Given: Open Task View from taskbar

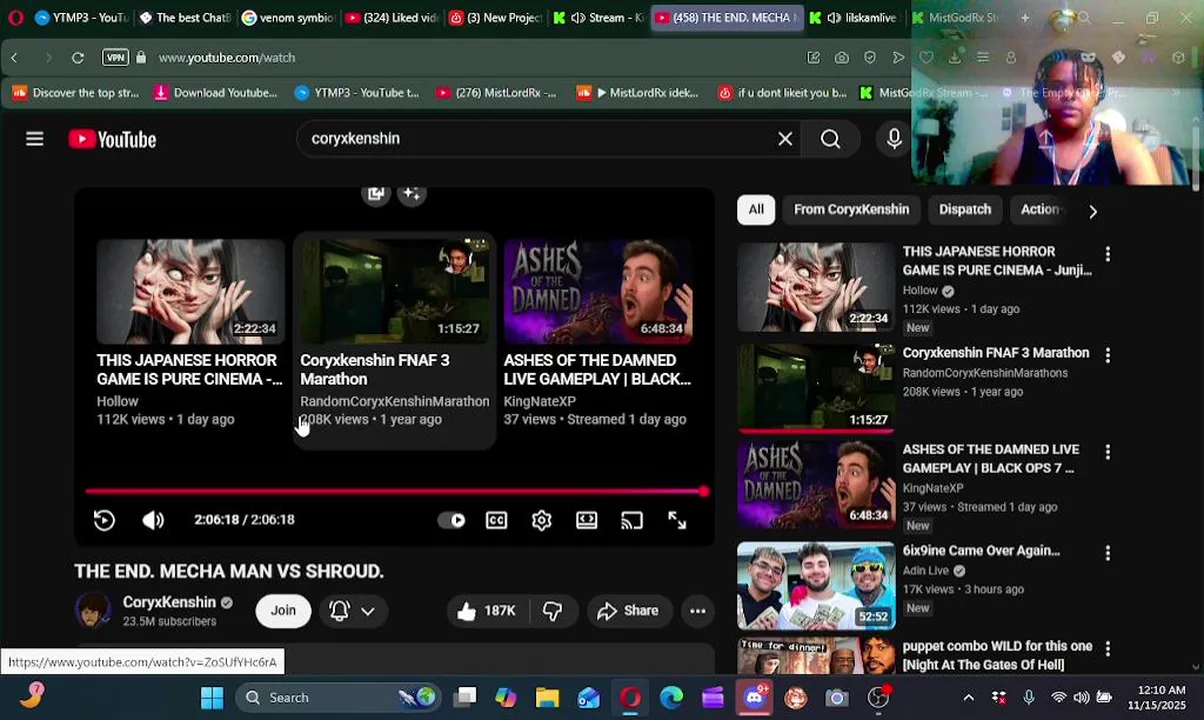Looking at the screenshot, I should point(465,698).
